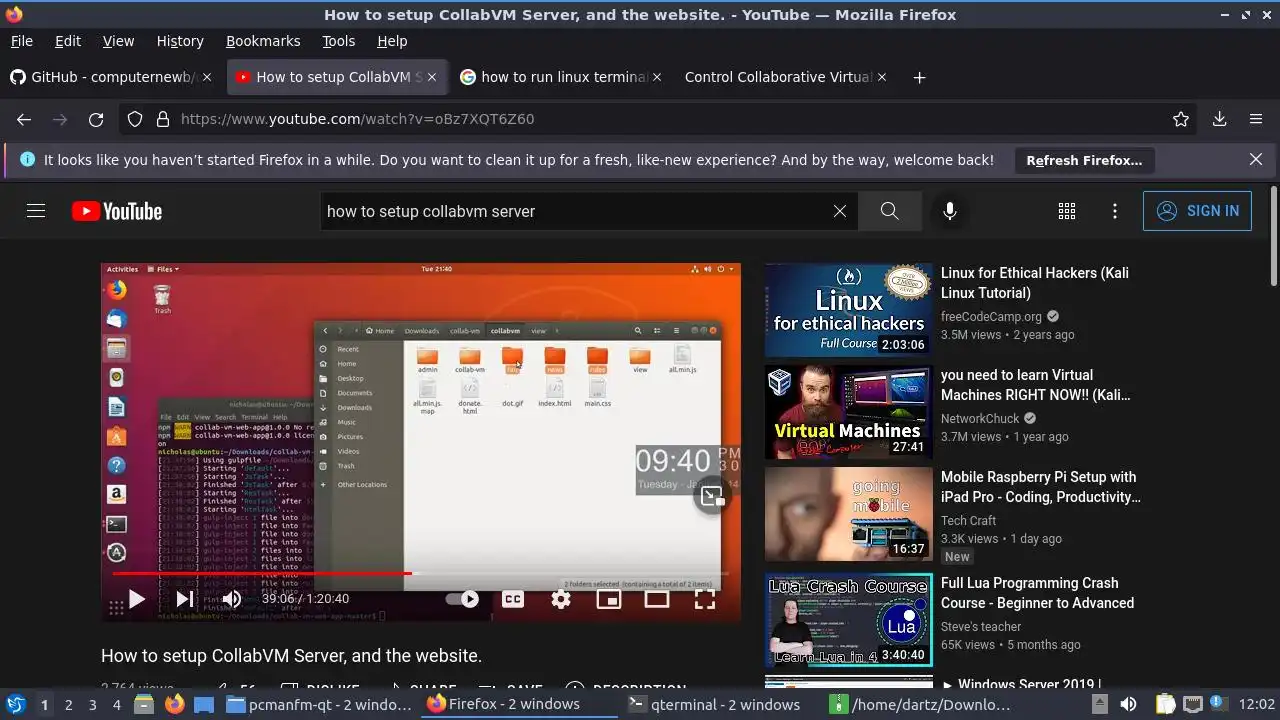
Task: Click the page vertical scrollbar
Action: (x=1273, y=236)
